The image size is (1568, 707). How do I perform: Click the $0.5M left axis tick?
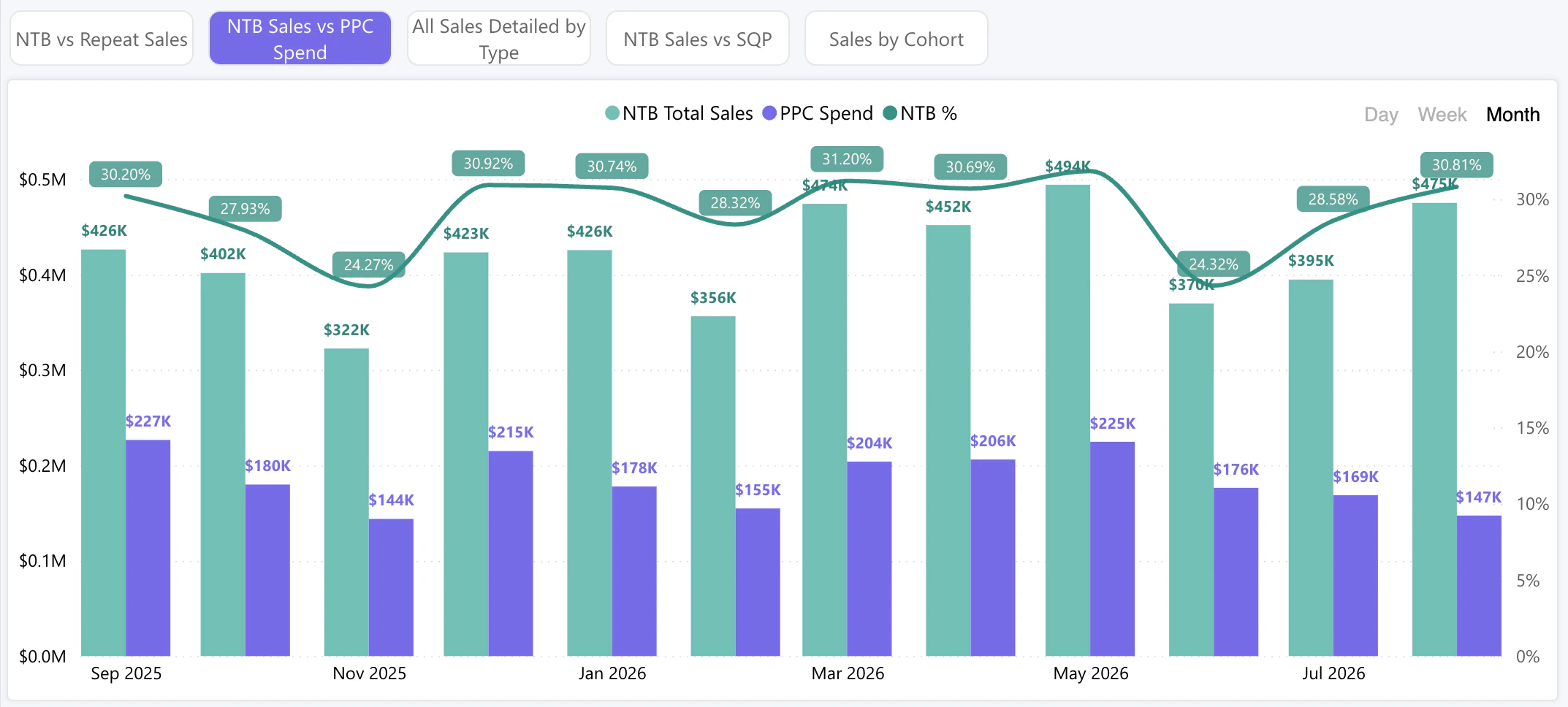(42, 180)
